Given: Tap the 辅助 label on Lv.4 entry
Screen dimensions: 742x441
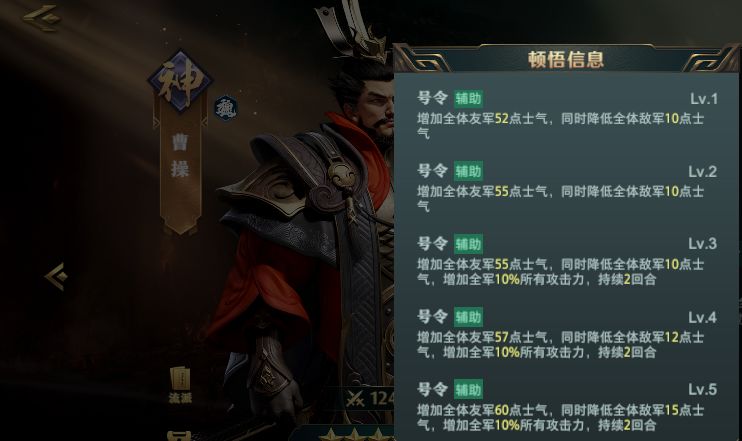Looking at the screenshot, I should (468, 317).
